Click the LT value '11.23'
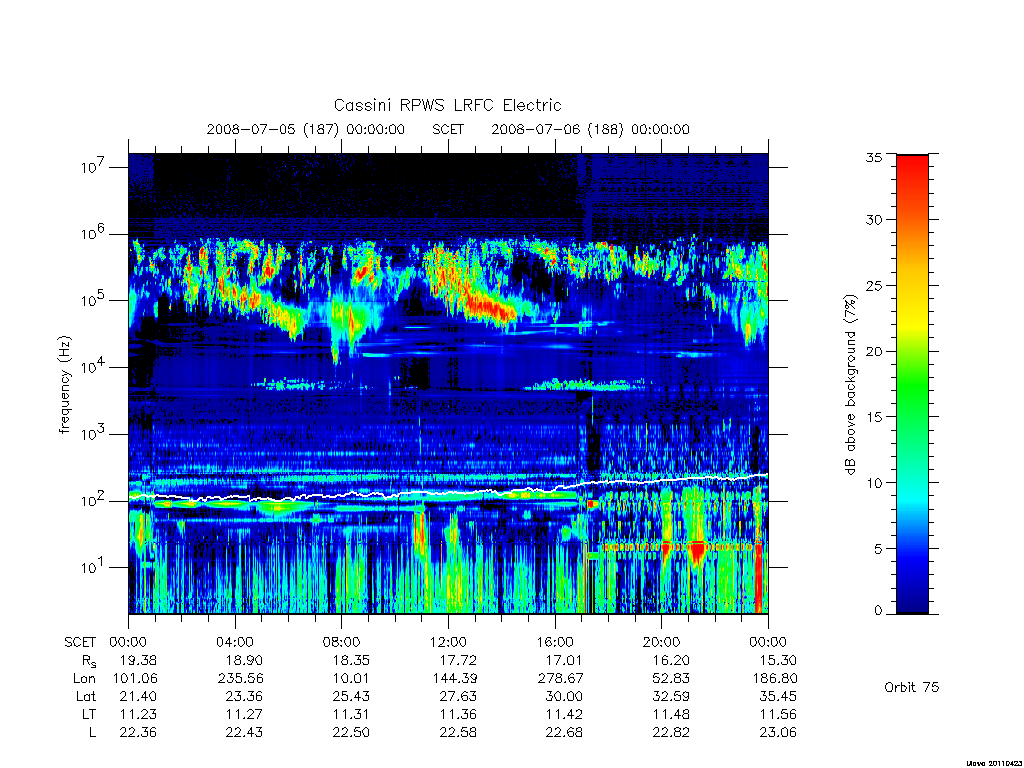Screen dimensions: 1024x768 (138, 714)
